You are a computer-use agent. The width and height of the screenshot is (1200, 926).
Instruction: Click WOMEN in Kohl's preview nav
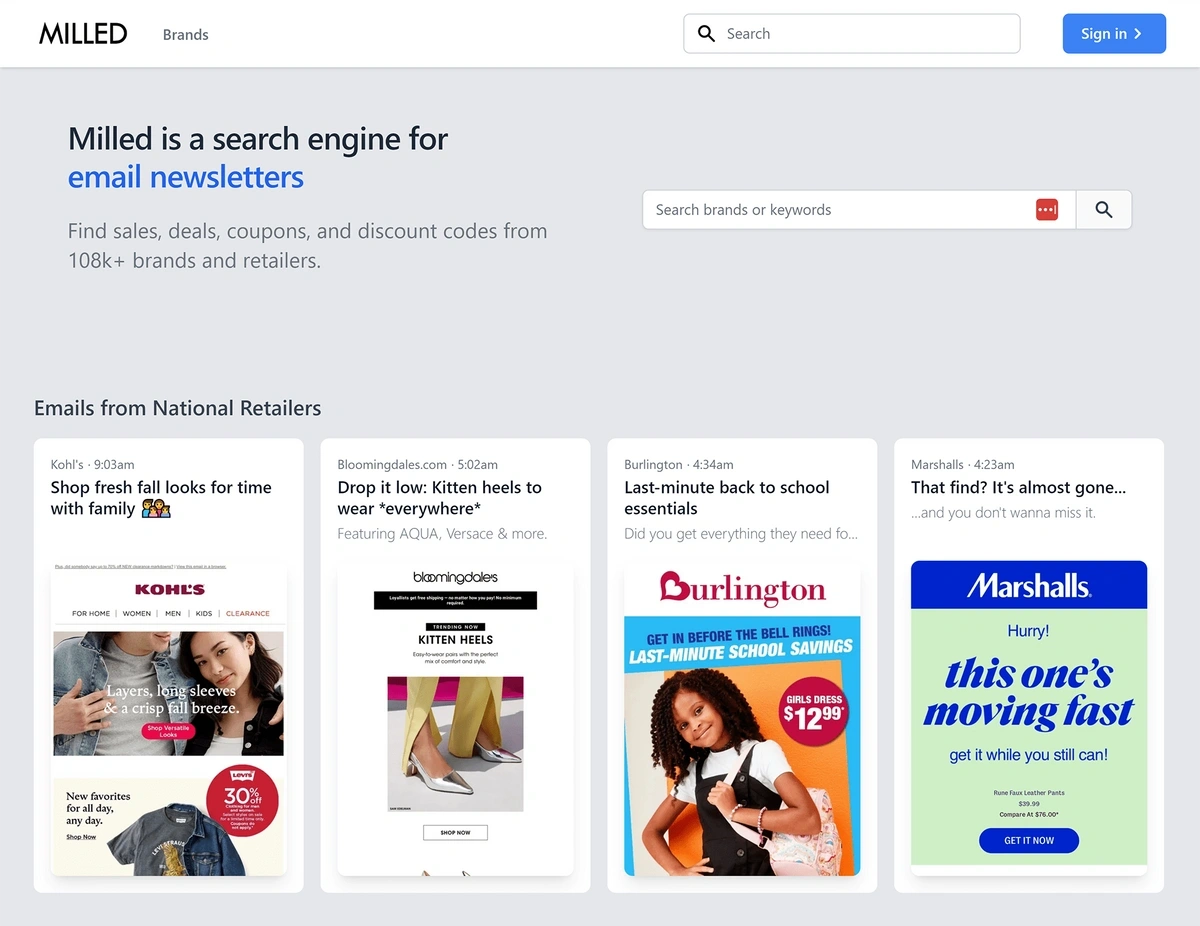[137, 613]
